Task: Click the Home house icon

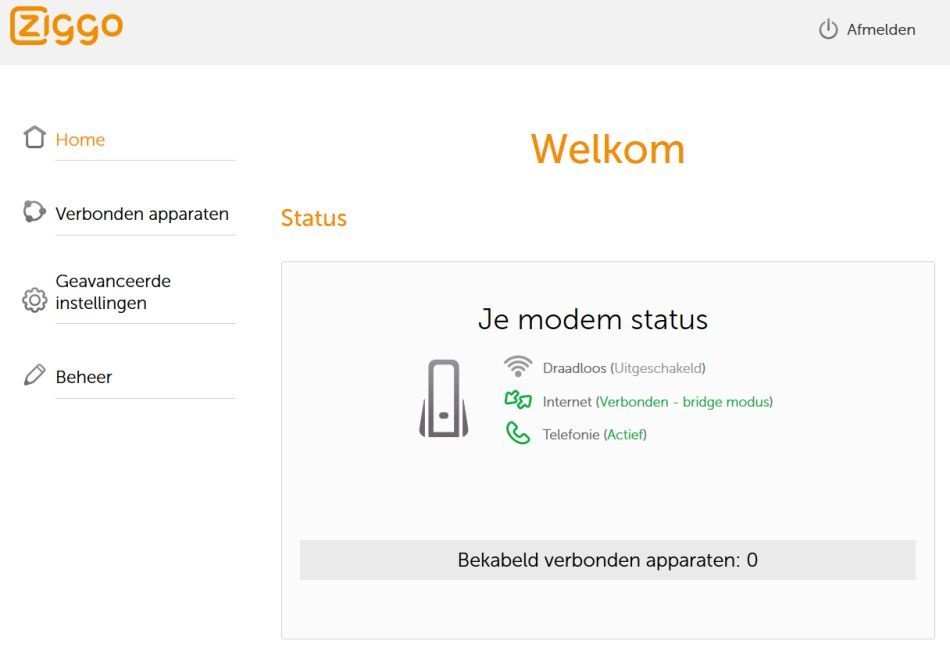Action: click(35, 138)
